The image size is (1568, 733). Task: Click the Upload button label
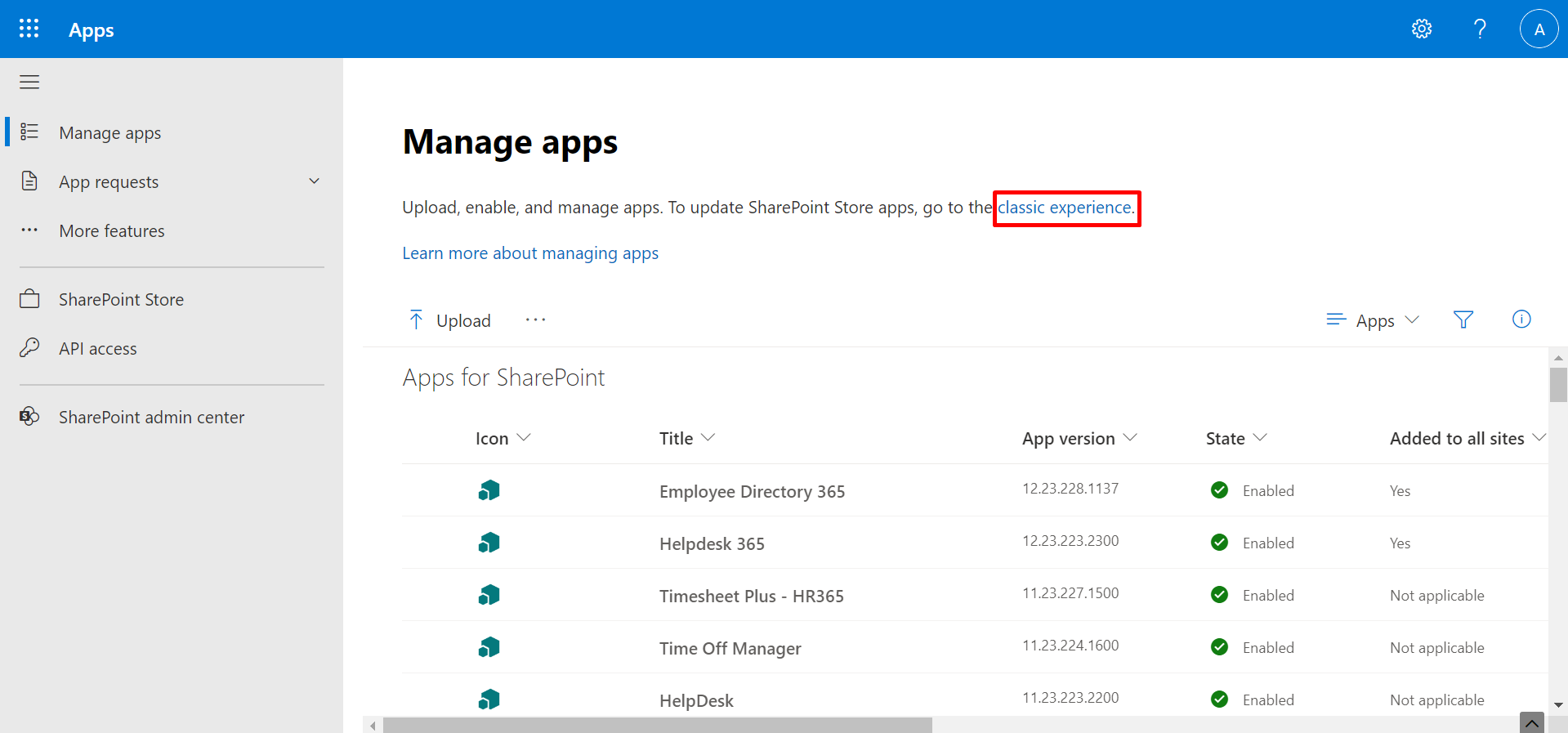click(463, 320)
